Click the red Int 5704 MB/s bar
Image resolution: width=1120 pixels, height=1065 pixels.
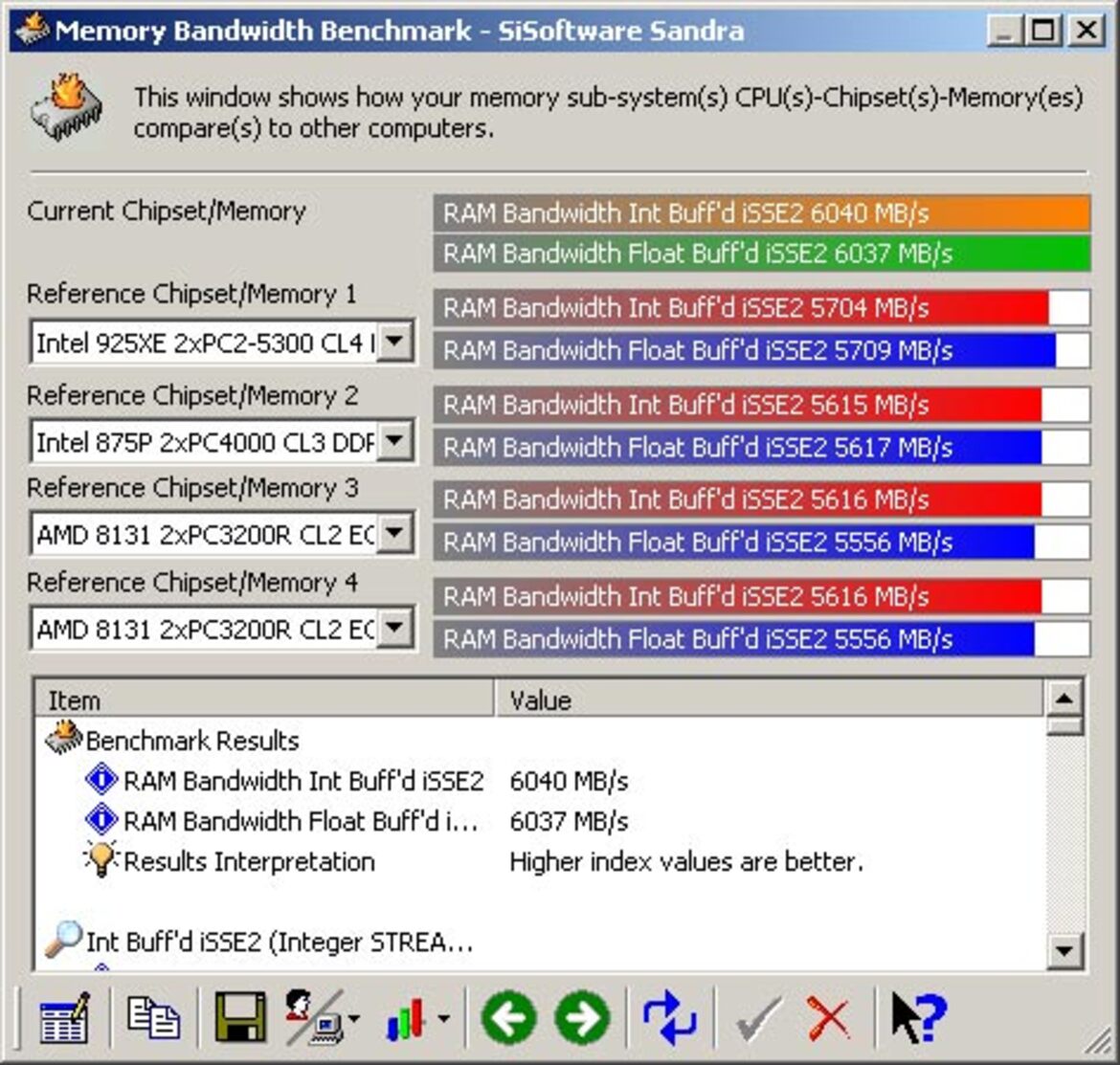click(762, 308)
